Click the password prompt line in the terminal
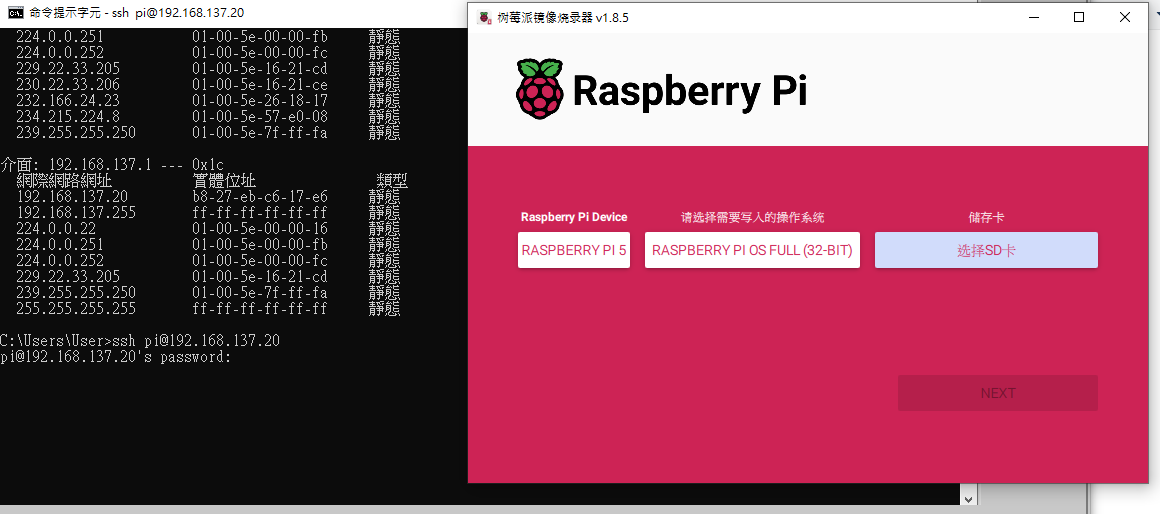Viewport: 1160px width, 514px height. coord(116,357)
